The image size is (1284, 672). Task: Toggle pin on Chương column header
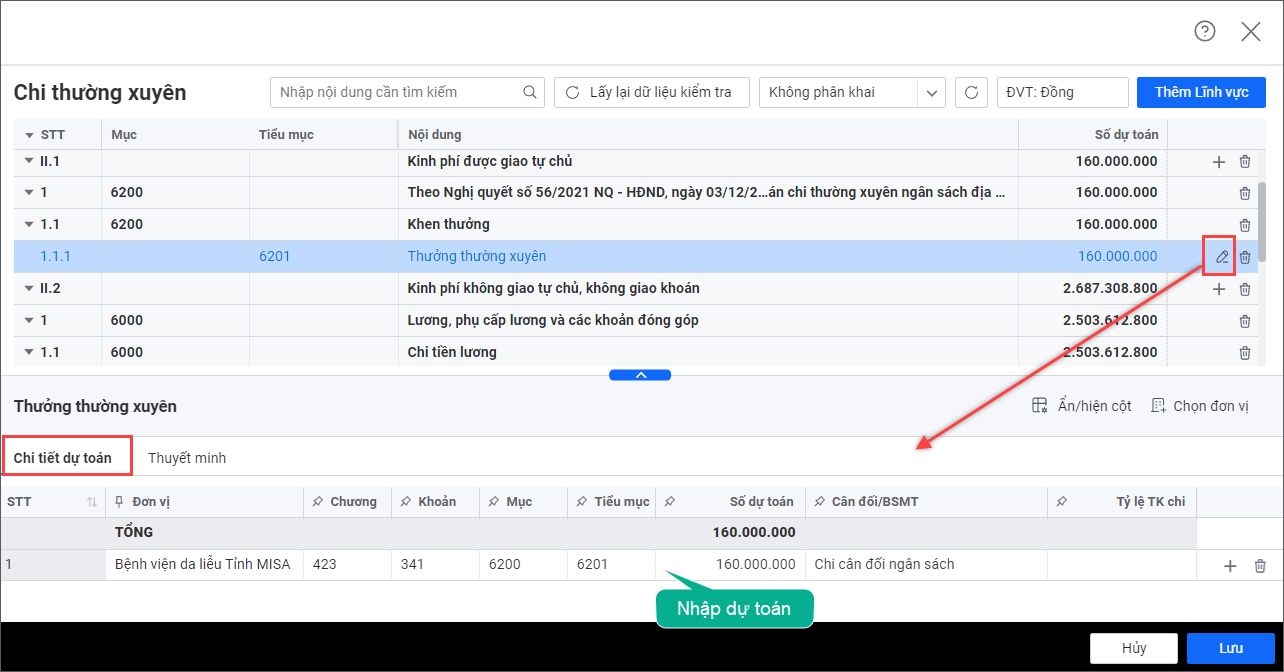(318, 502)
